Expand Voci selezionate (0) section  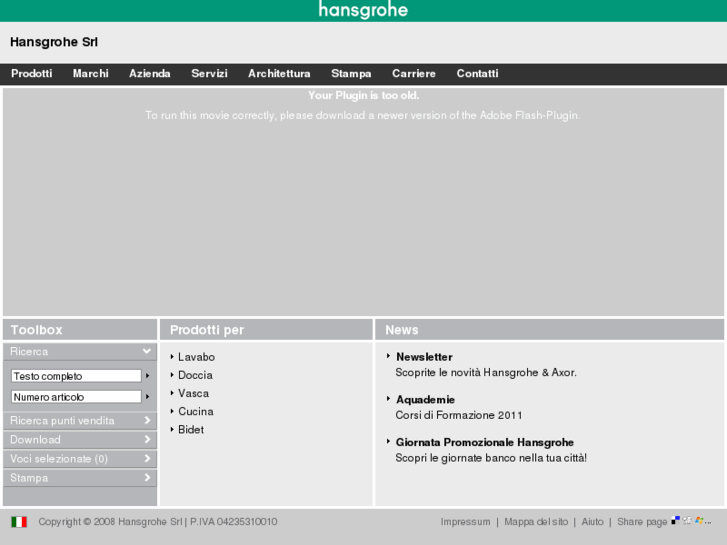[80, 459]
